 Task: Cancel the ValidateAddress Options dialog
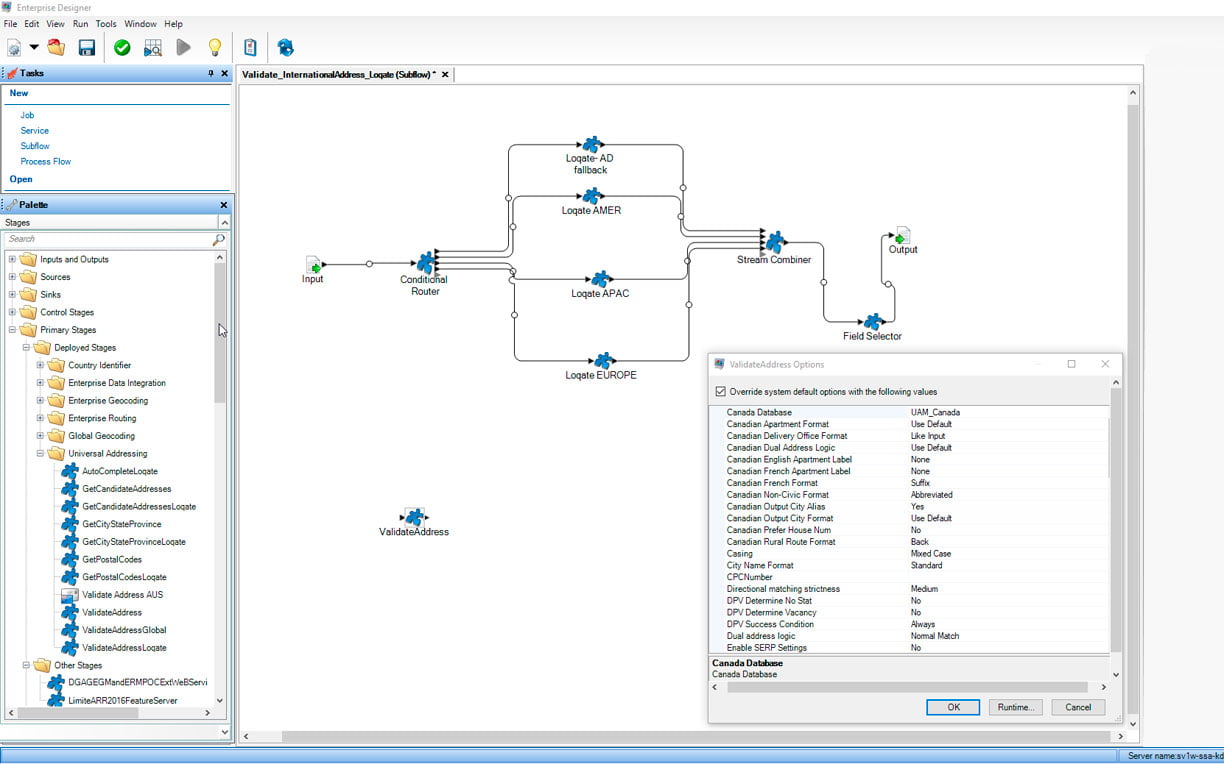click(1078, 707)
